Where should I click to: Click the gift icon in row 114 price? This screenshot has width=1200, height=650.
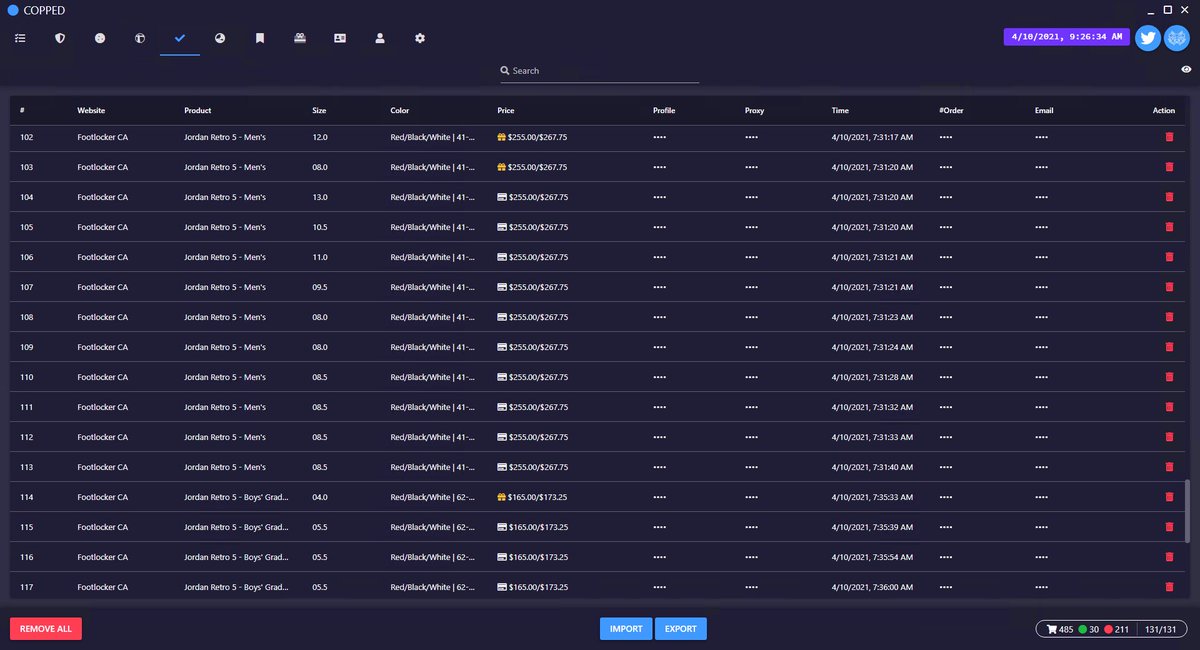tap(502, 497)
